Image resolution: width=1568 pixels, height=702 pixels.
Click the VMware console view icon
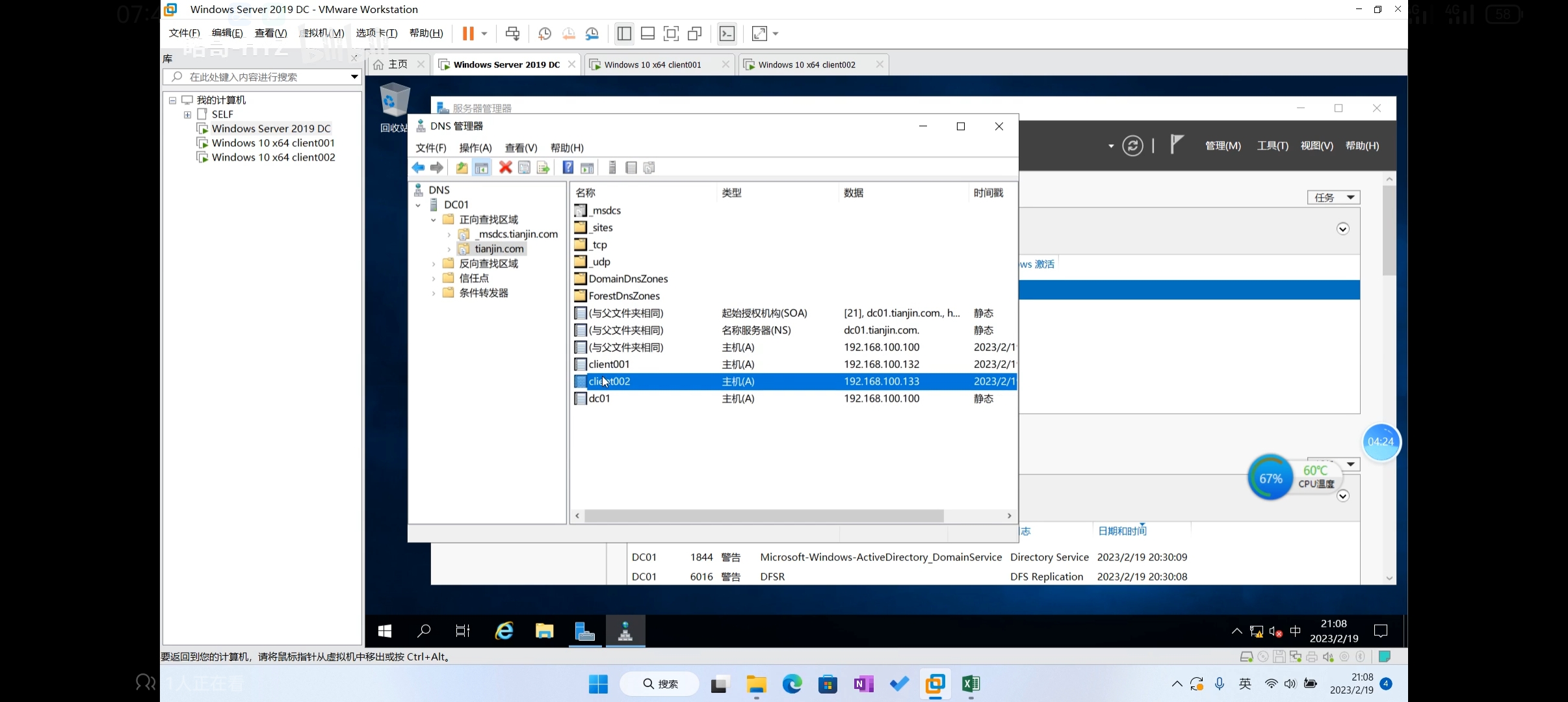727,34
